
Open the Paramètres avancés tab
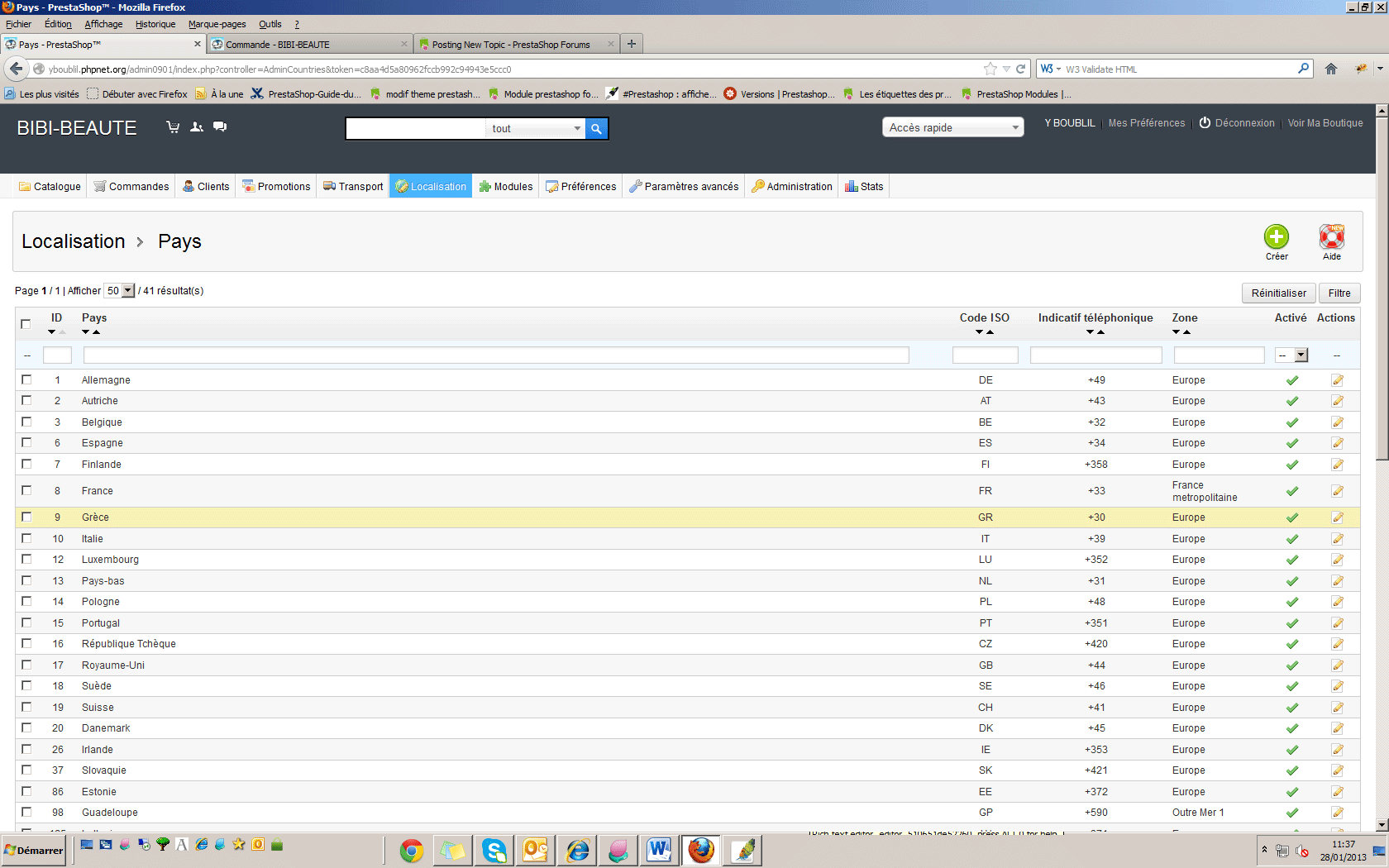[x=684, y=186]
